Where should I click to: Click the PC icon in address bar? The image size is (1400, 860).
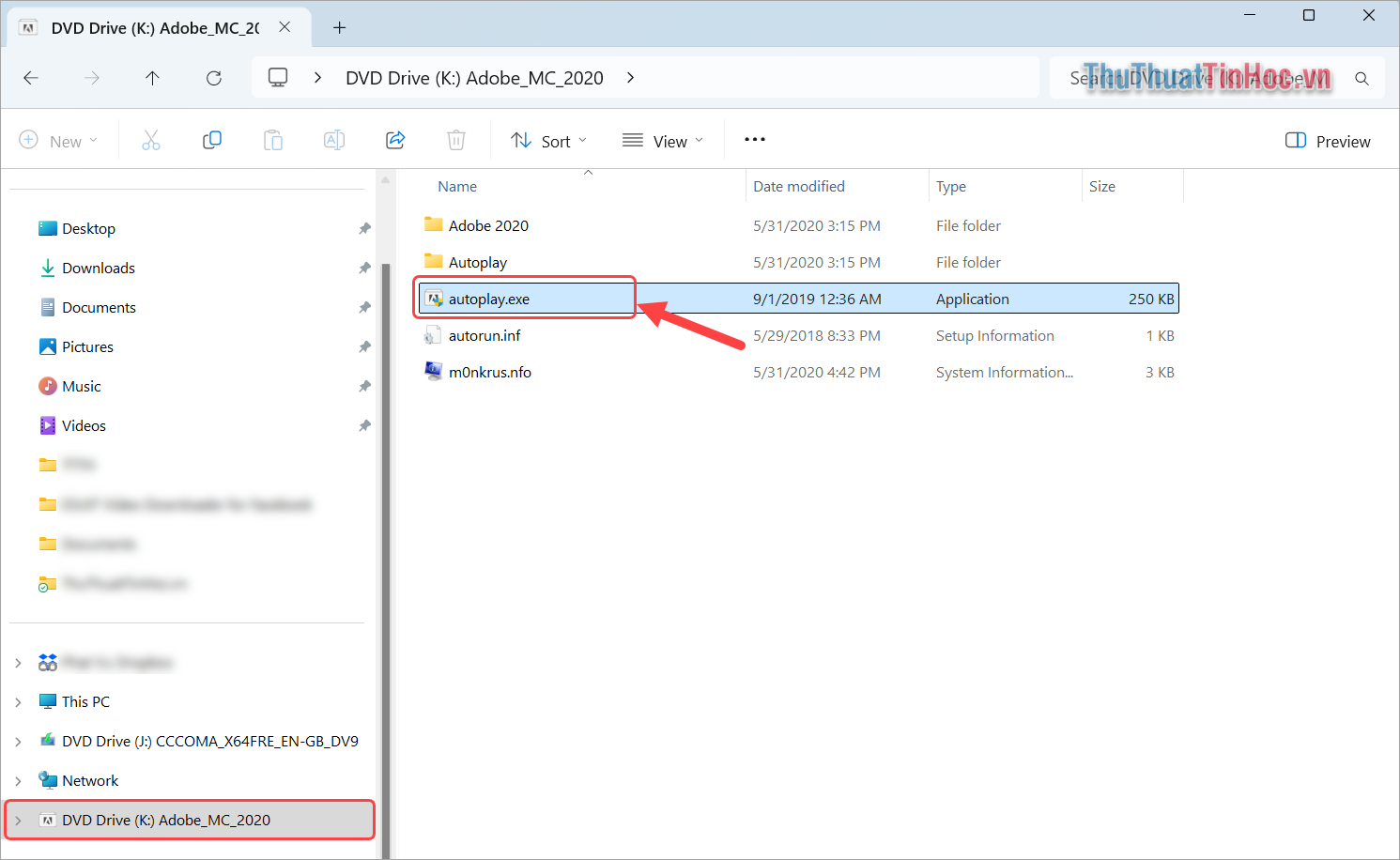pyautogui.click(x=278, y=77)
